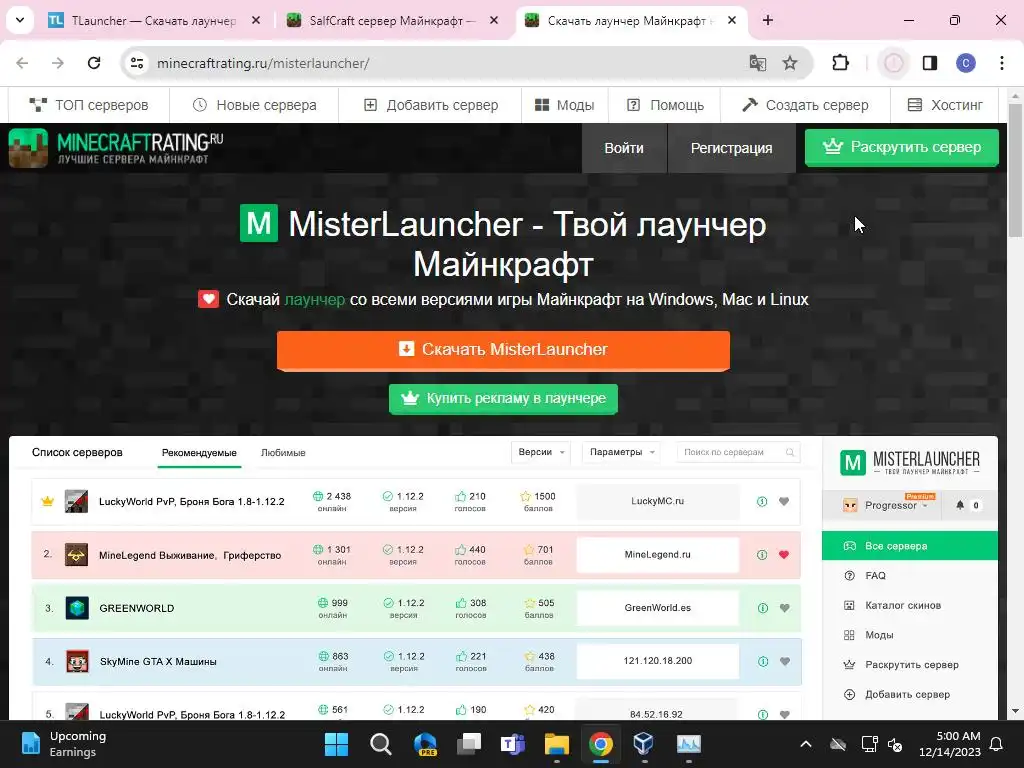
Task: Open info icon for MineLegend row
Action: click(762, 555)
